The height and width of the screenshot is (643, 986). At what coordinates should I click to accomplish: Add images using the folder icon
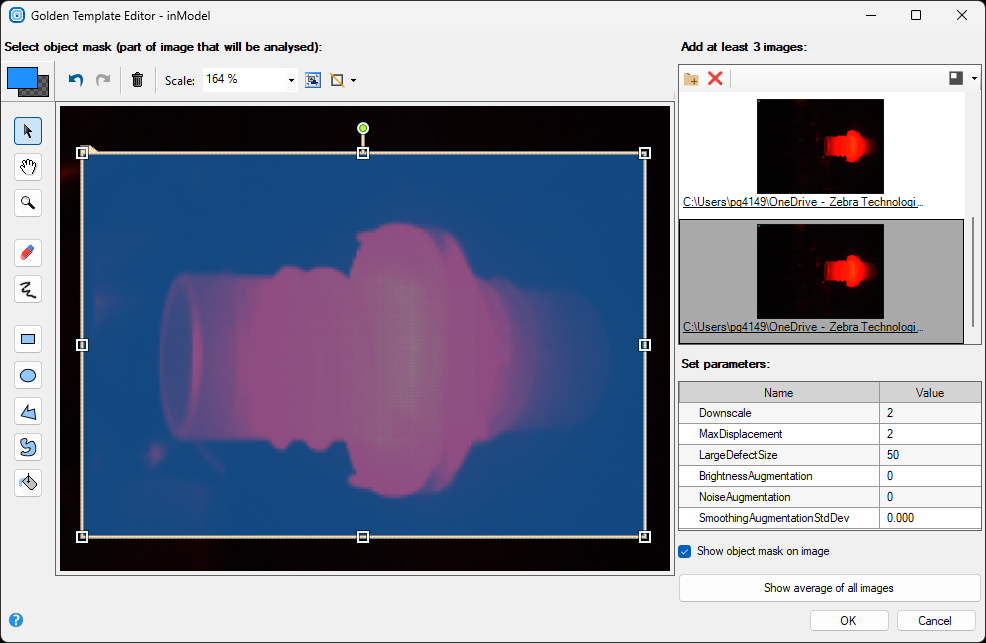[691, 78]
